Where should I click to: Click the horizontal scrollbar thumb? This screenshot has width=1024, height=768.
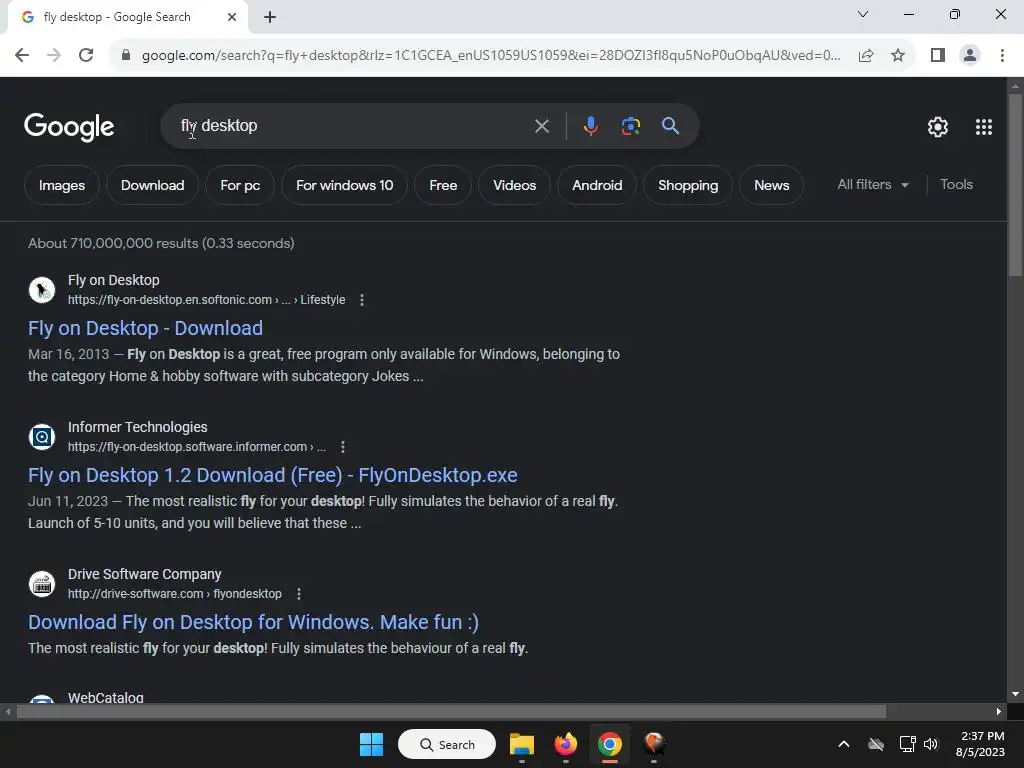[451, 711]
